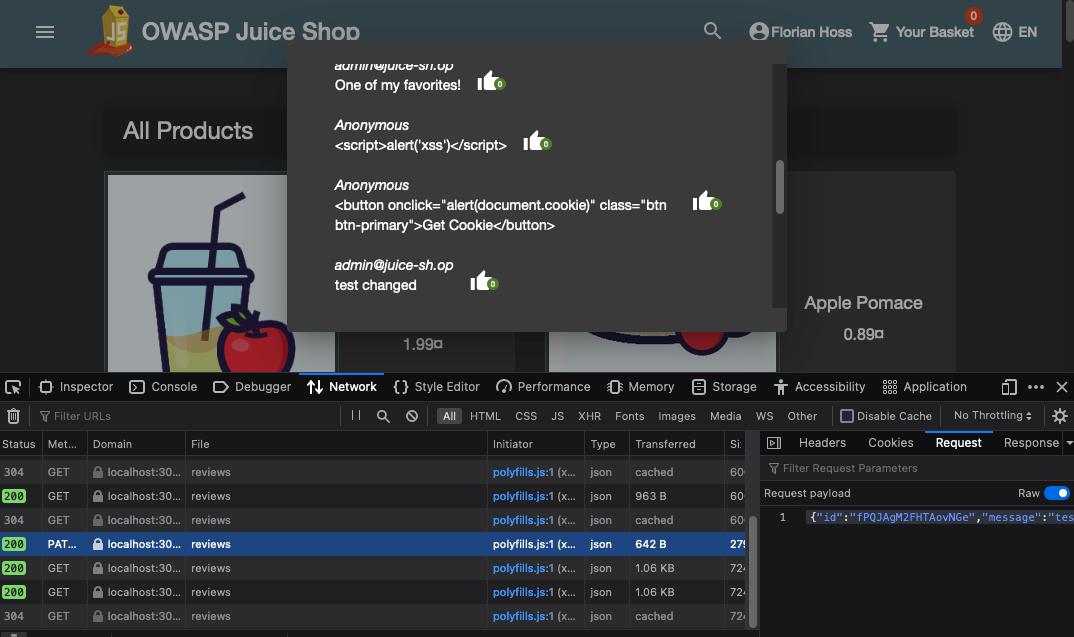The height and width of the screenshot is (637, 1074).
Task: Open the Storage tab
Action: point(724,387)
